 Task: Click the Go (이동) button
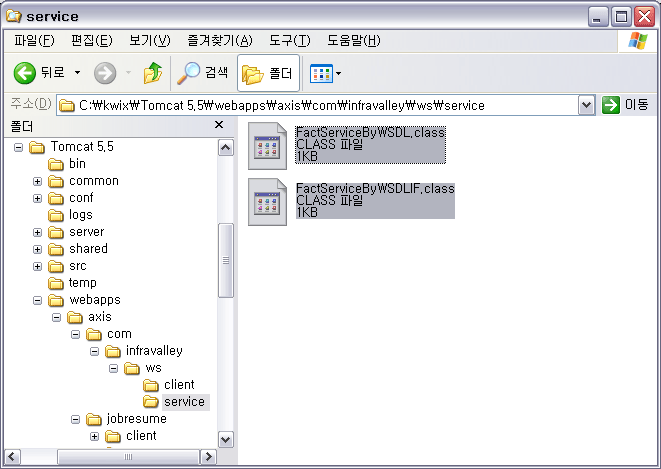tap(625, 105)
